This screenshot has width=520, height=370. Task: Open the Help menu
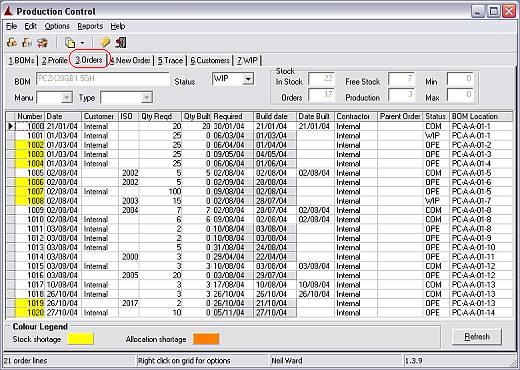coord(118,26)
